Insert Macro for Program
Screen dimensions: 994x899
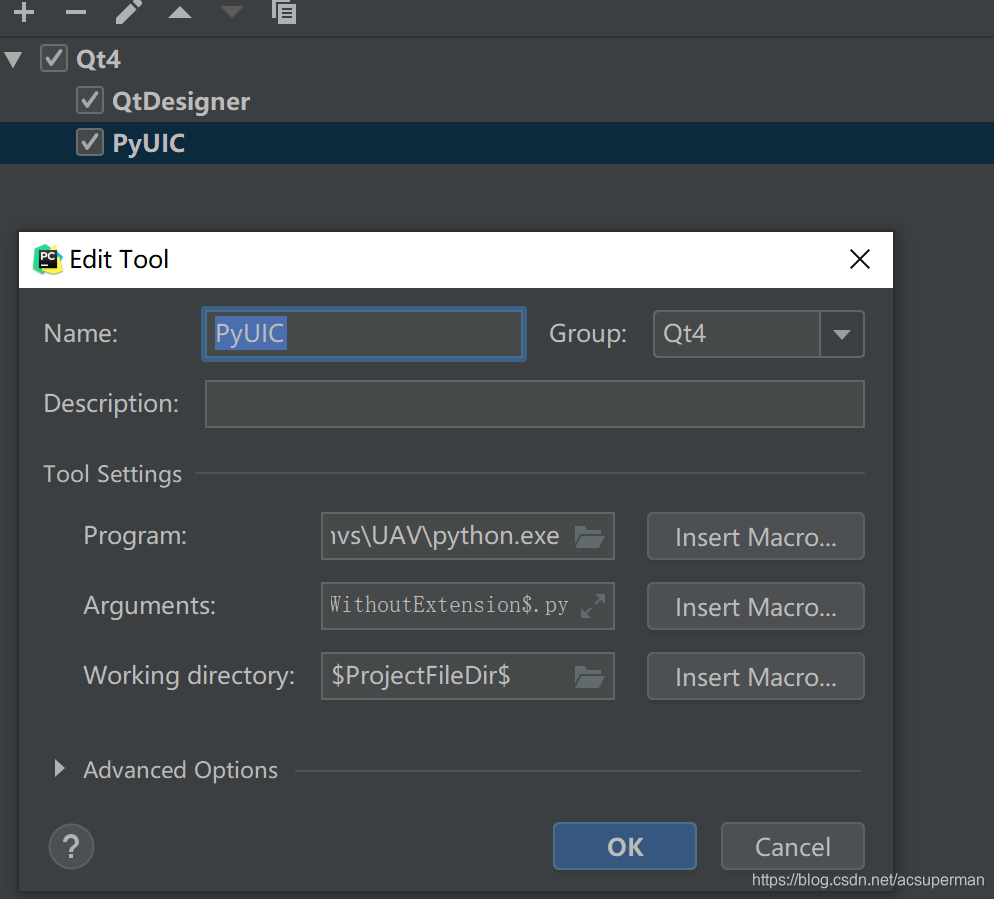coord(756,536)
